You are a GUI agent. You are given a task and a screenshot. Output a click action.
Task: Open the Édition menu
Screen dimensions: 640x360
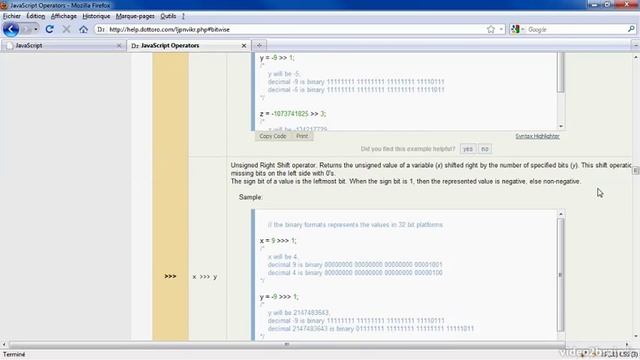[36, 16]
